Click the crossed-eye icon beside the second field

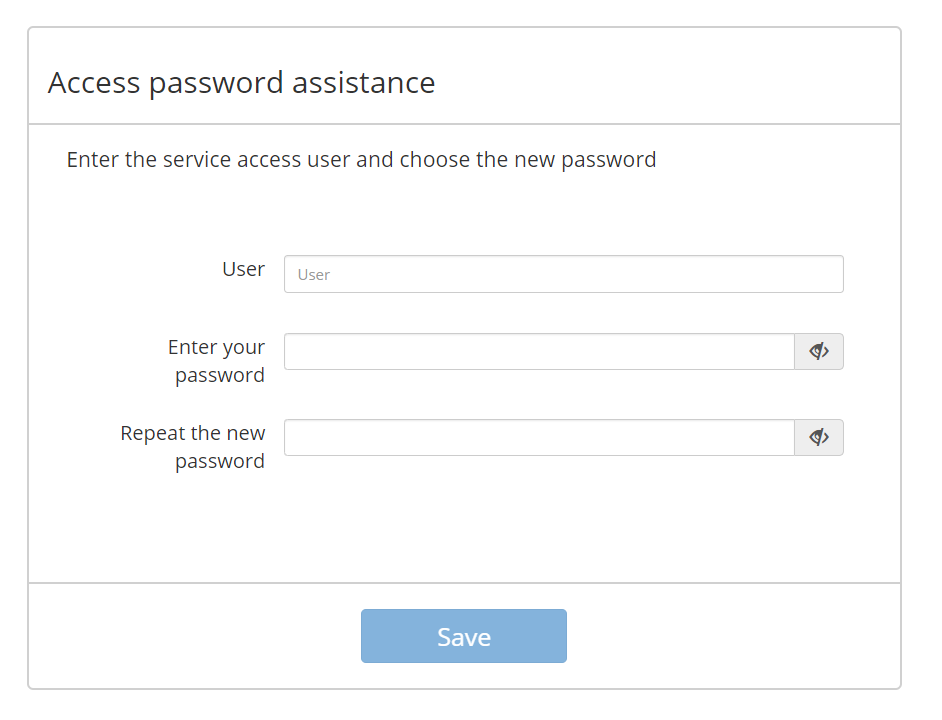click(x=819, y=351)
